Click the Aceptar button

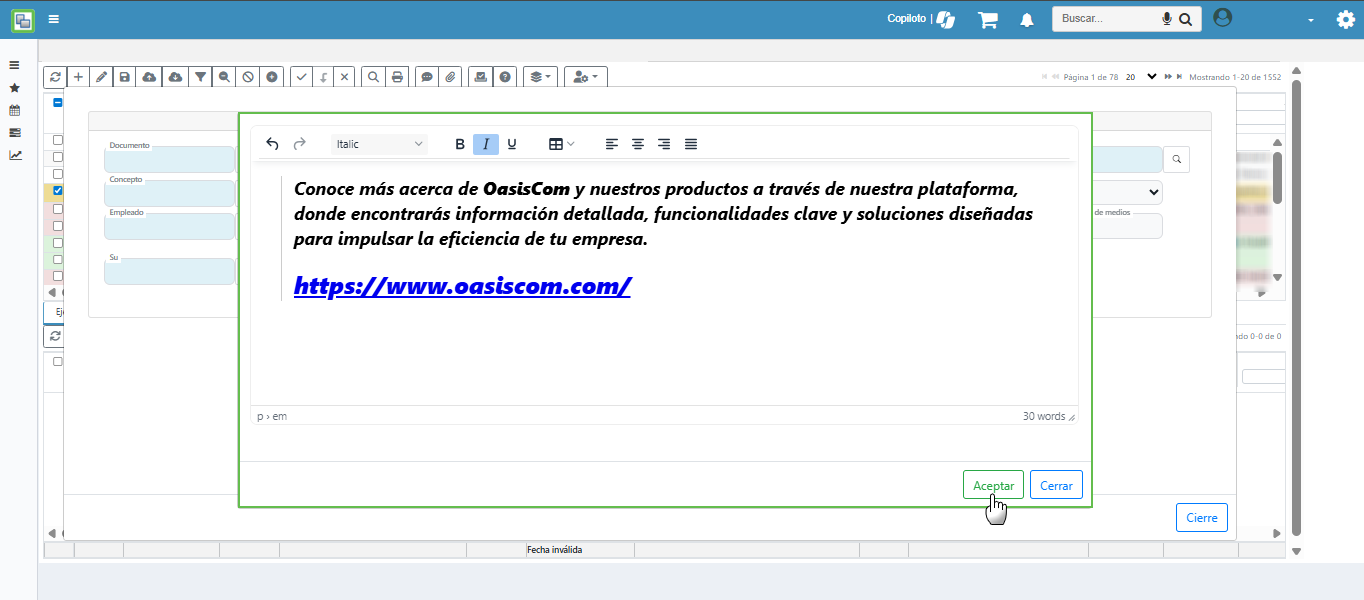[x=993, y=485]
